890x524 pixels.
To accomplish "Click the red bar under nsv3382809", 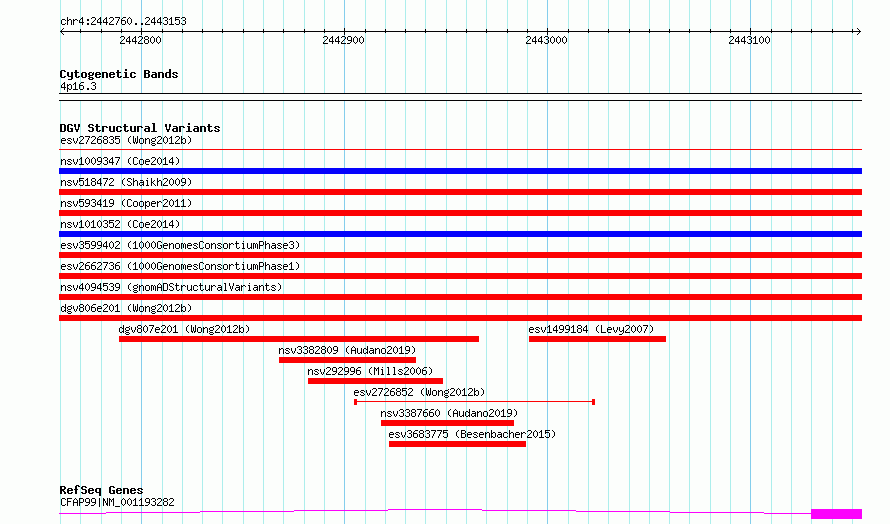I will (x=347, y=360).
